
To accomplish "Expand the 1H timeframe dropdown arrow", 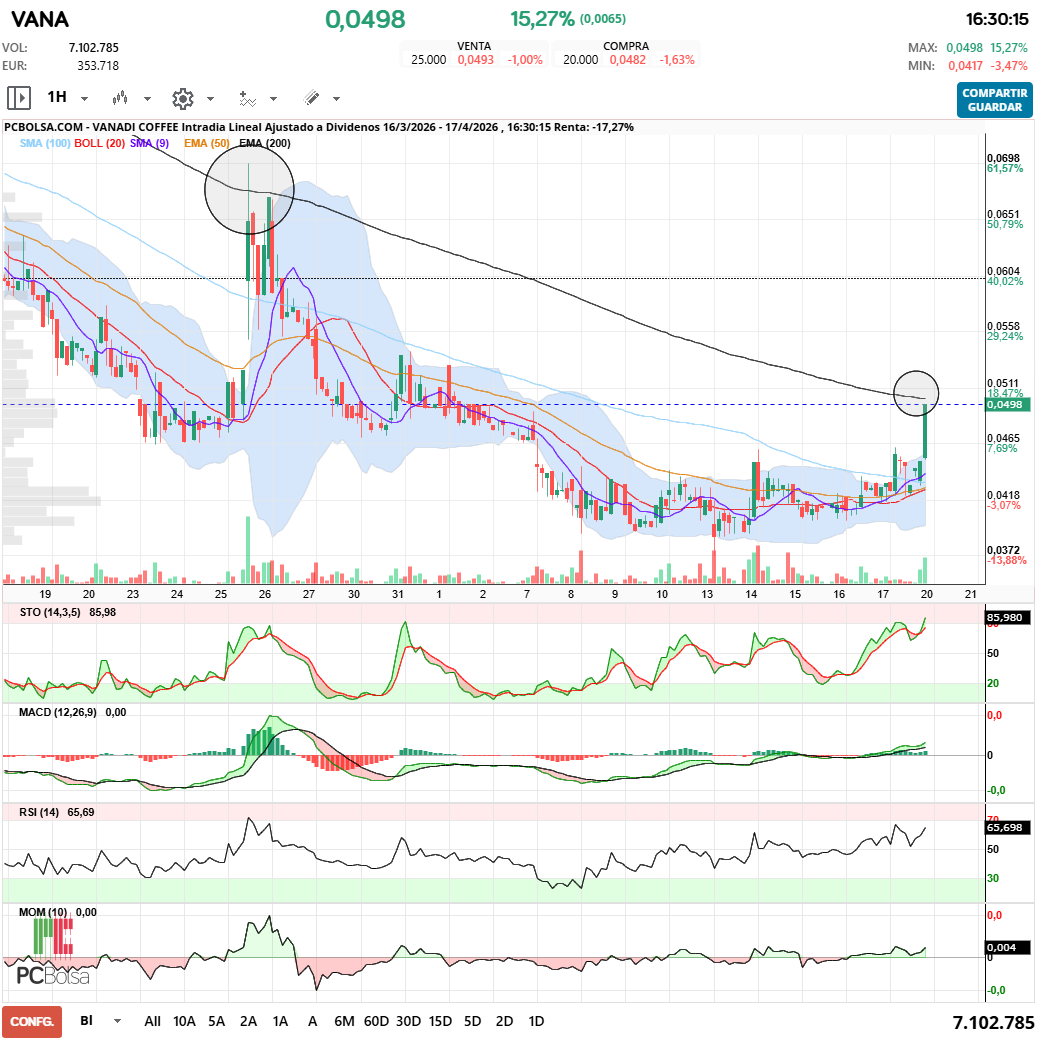I will click(x=84, y=99).
